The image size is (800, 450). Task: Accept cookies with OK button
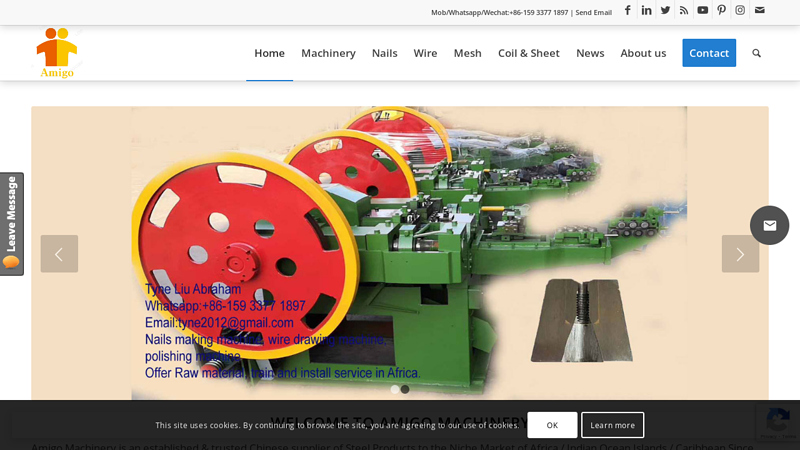pos(552,425)
